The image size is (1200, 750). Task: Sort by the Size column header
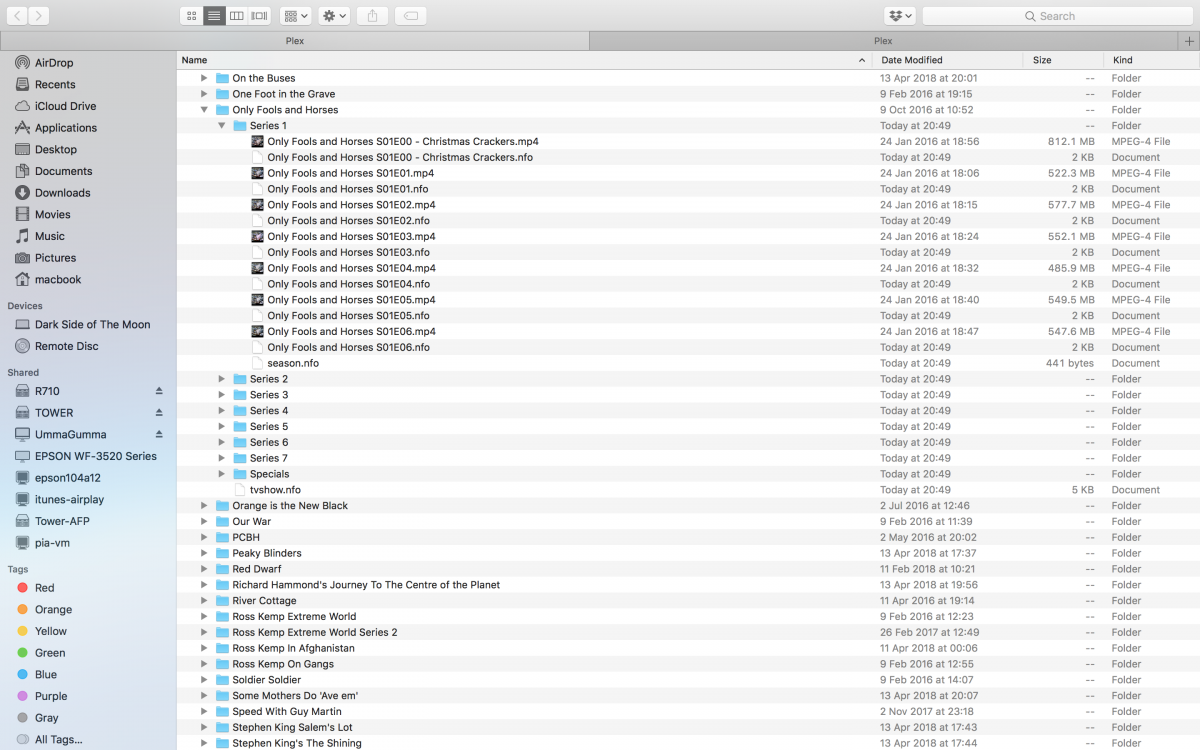point(1064,60)
